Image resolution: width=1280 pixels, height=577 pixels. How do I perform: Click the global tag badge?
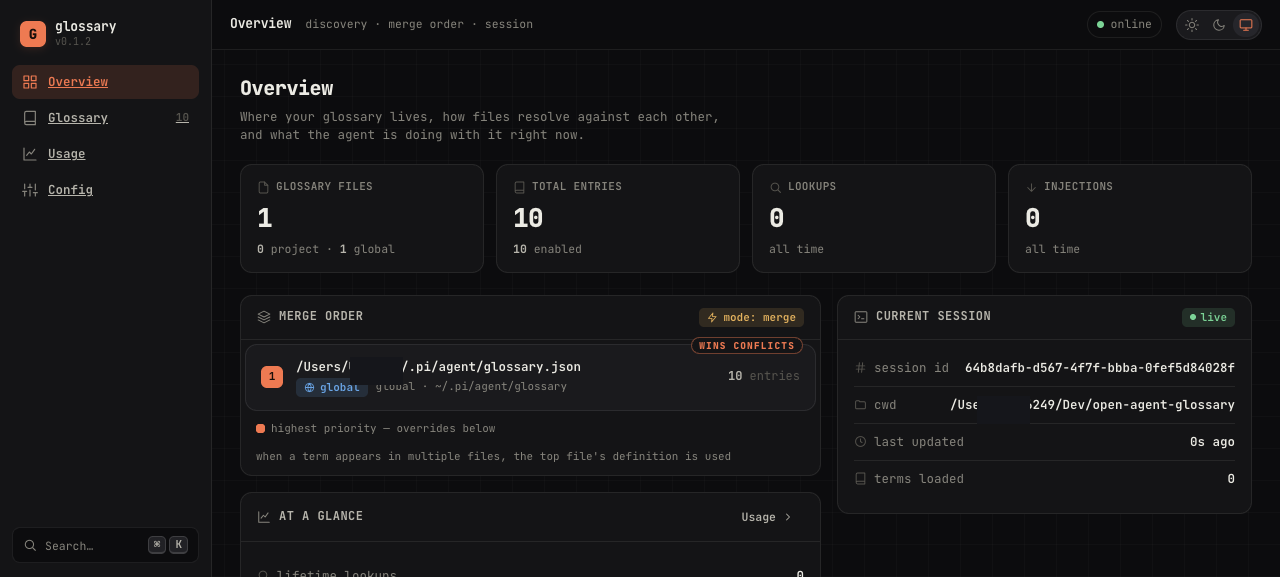332,388
